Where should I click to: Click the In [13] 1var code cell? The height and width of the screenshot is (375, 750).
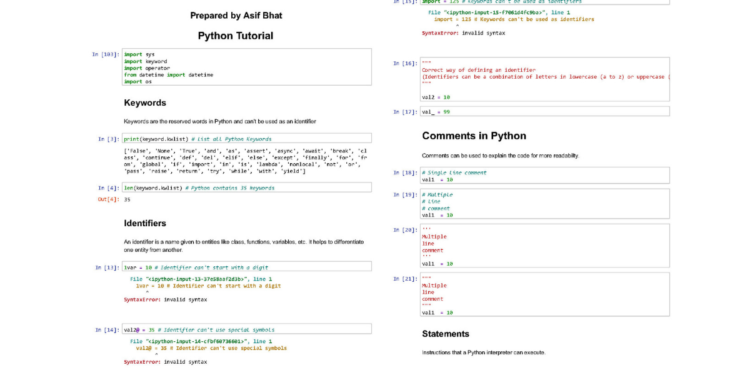pos(247,267)
